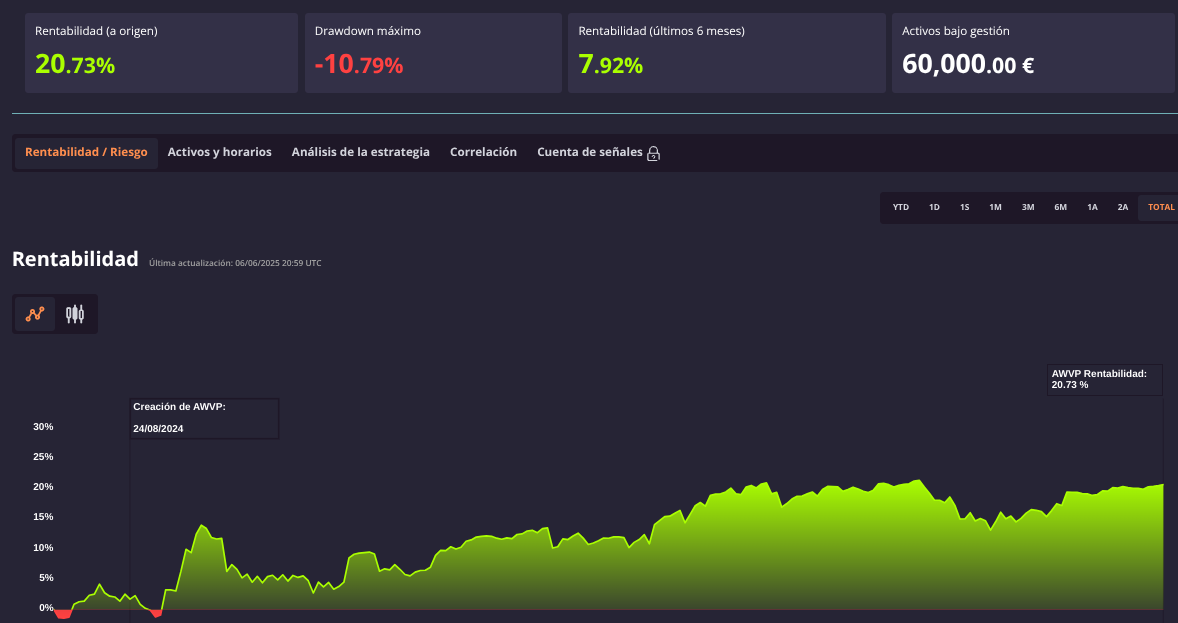The width and height of the screenshot is (1178, 623).
Task: Select the YTD time range
Action: click(901, 207)
